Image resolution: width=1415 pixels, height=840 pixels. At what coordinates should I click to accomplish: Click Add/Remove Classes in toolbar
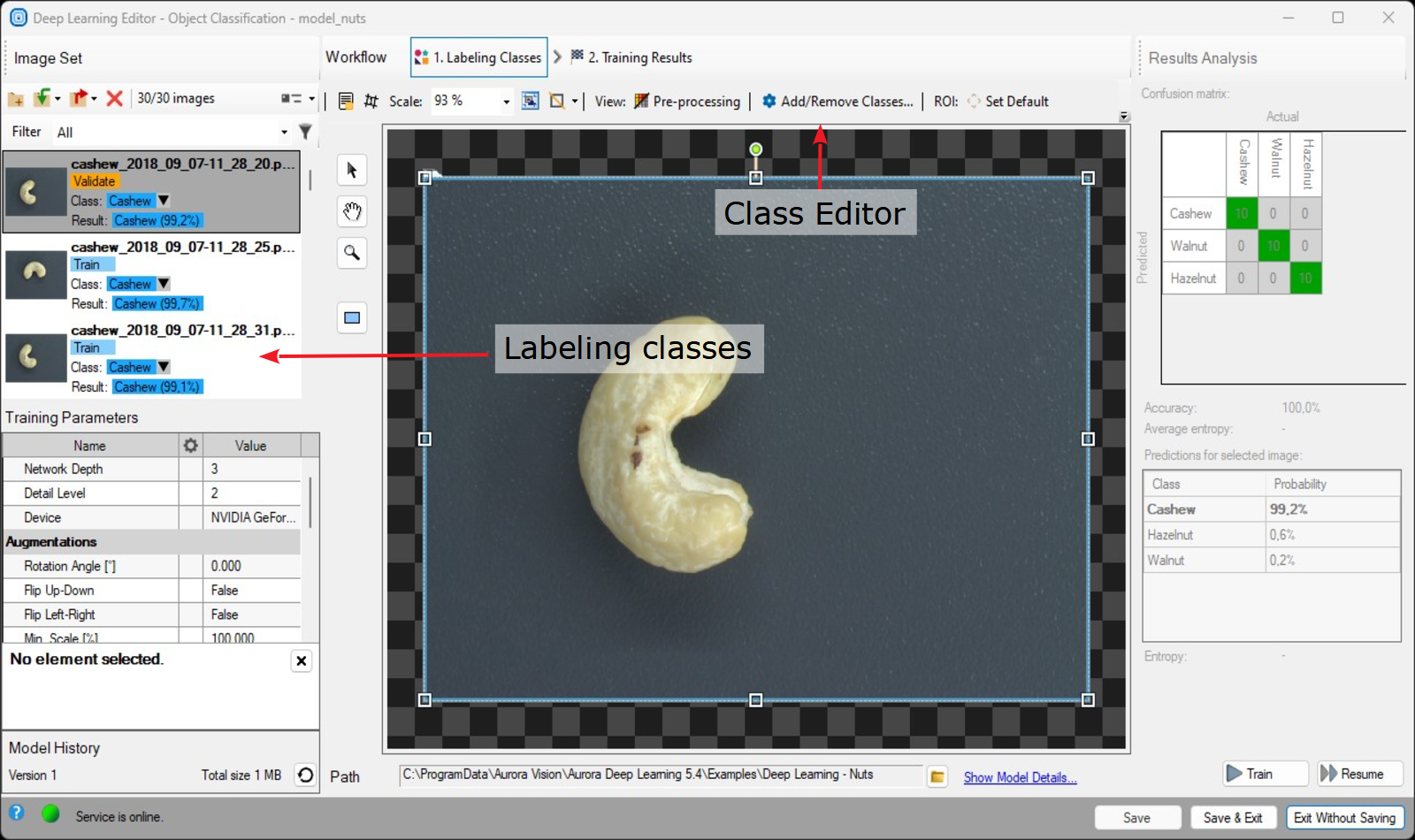click(x=837, y=102)
